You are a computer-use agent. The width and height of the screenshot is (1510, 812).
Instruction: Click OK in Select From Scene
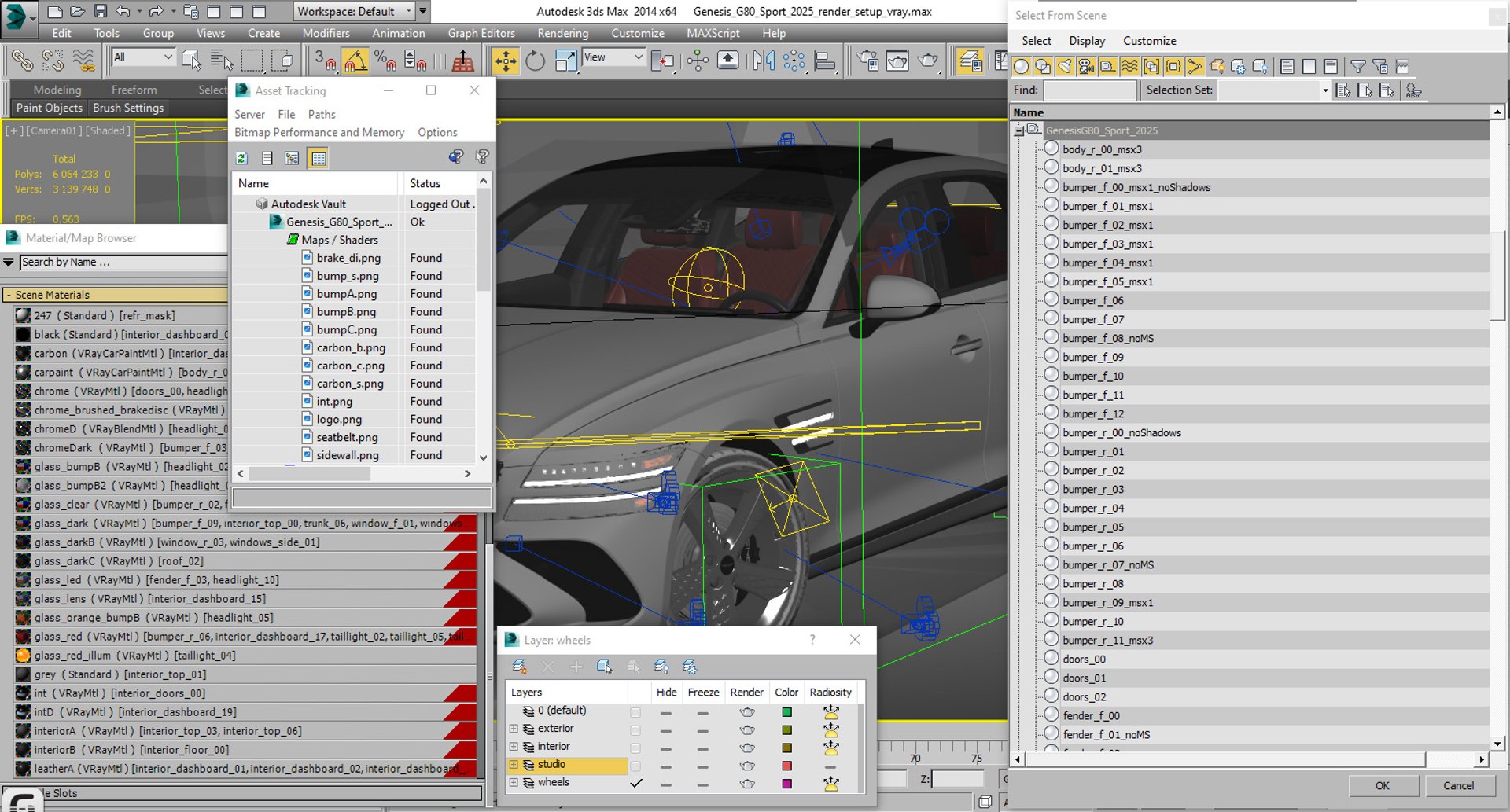click(1382, 785)
